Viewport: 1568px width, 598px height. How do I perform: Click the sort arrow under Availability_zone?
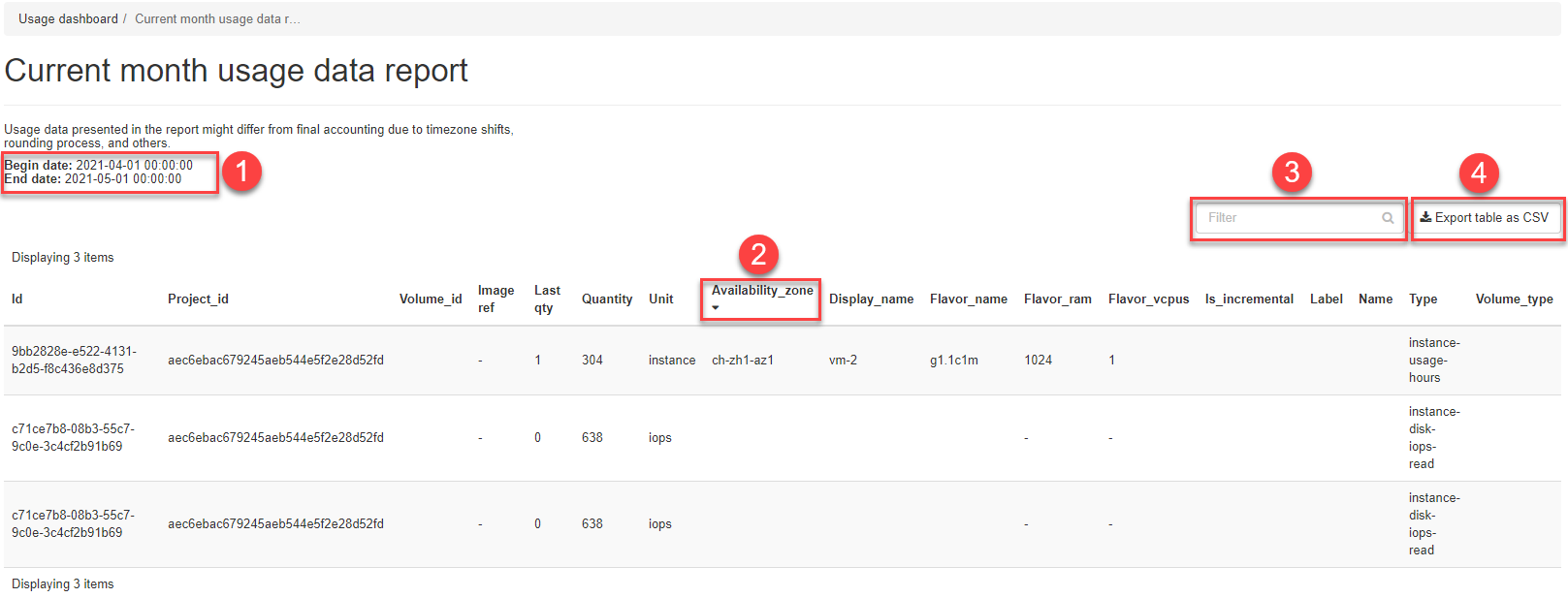point(716,308)
